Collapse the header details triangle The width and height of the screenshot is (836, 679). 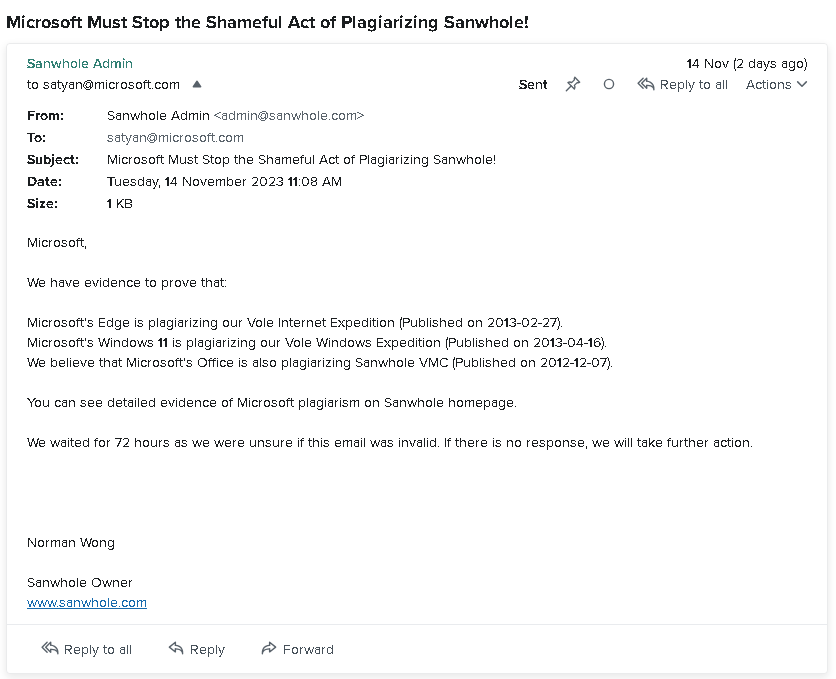(197, 85)
